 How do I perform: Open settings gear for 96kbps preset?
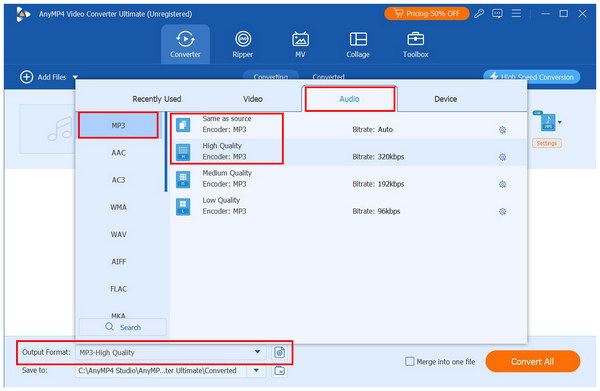pos(502,212)
